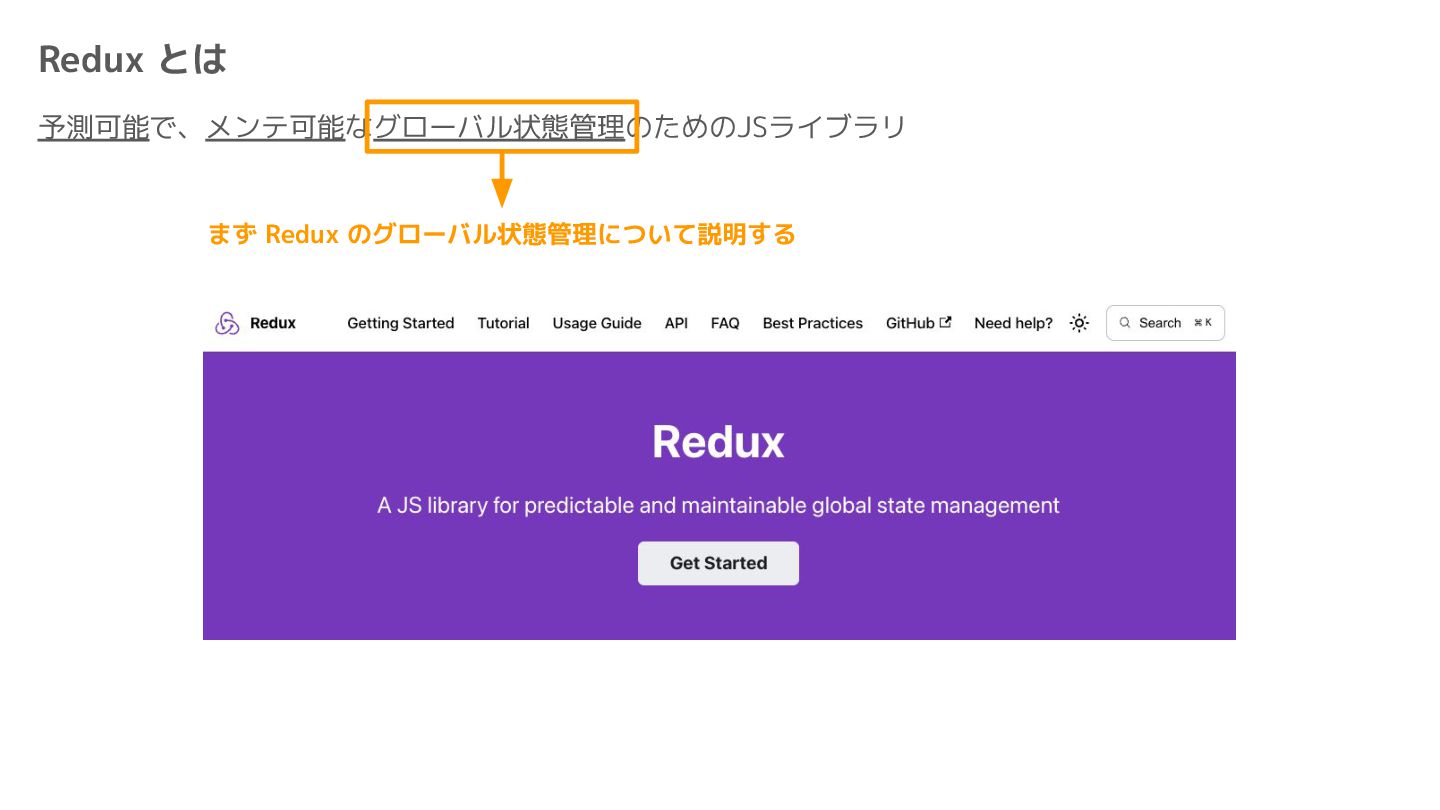Open the Getting Started menu item

click(x=400, y=323)
